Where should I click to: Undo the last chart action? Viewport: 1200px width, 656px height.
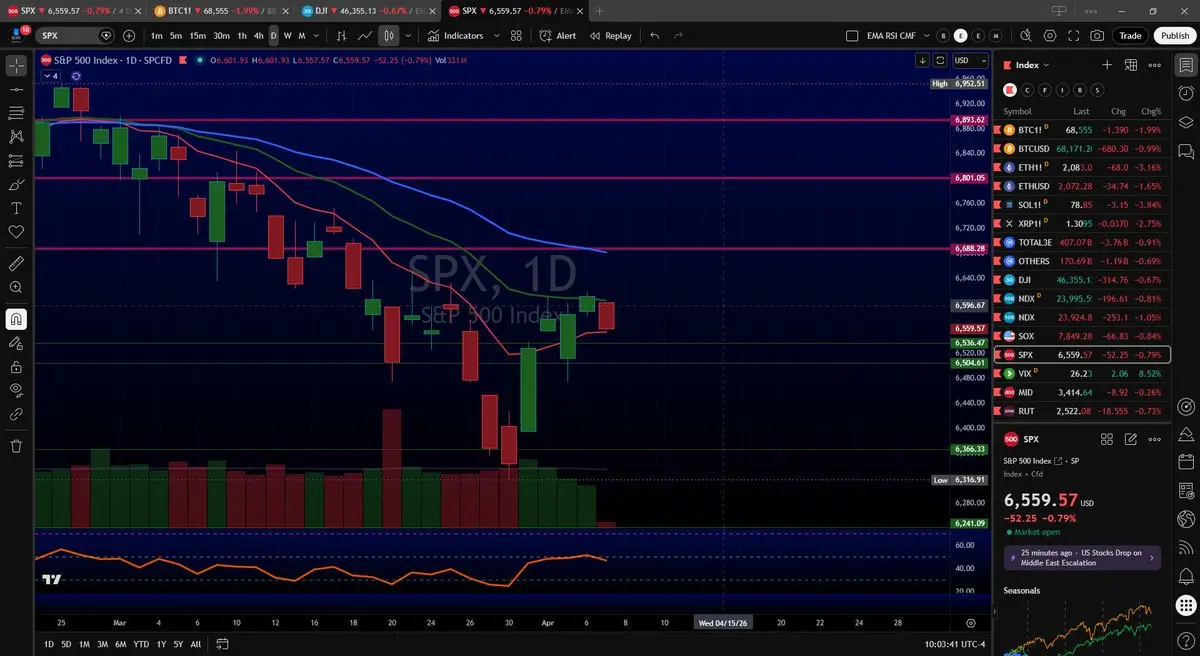pos(655,36)
